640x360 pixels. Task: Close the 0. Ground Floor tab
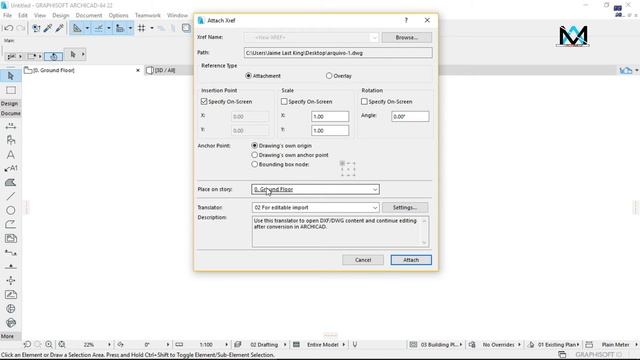coord(138,71)
